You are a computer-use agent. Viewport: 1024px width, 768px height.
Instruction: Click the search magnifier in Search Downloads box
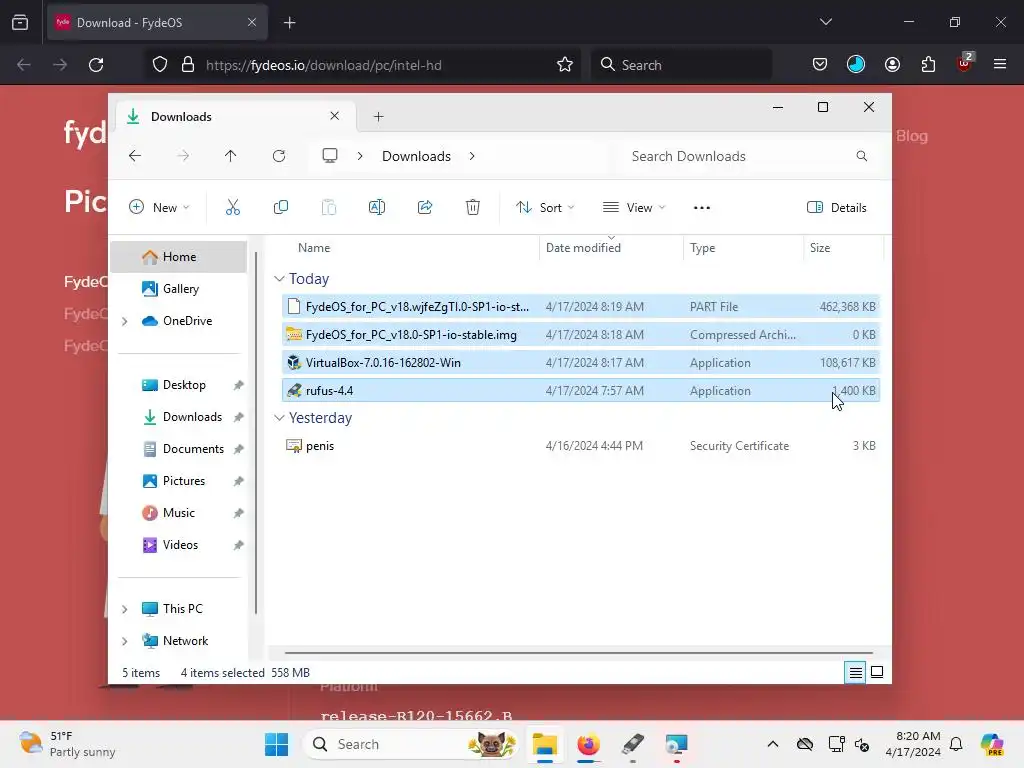[x=862, y=156]
